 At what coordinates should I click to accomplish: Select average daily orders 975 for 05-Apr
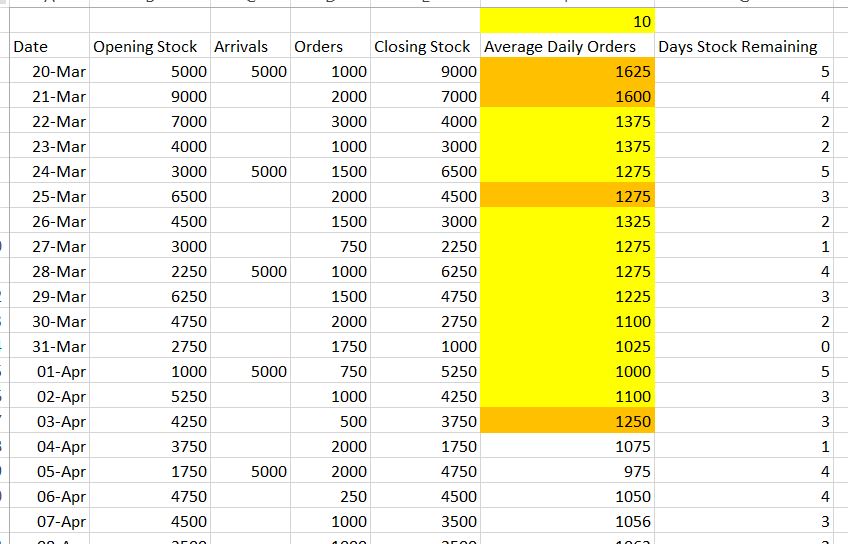[567, 472]
